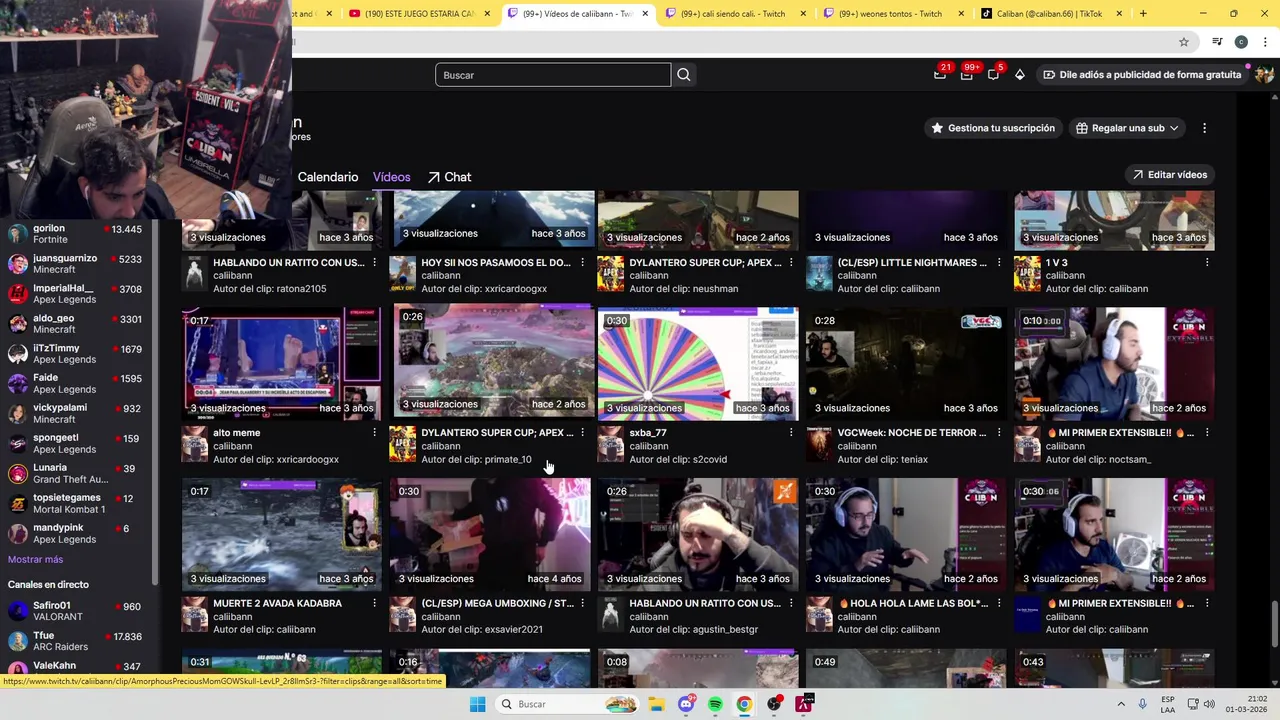Image resolution: width=1280 pixels, height=720 pixels.
Task: Open the Twitch inbox icon showing 21
Action: (x=940, y=74)
